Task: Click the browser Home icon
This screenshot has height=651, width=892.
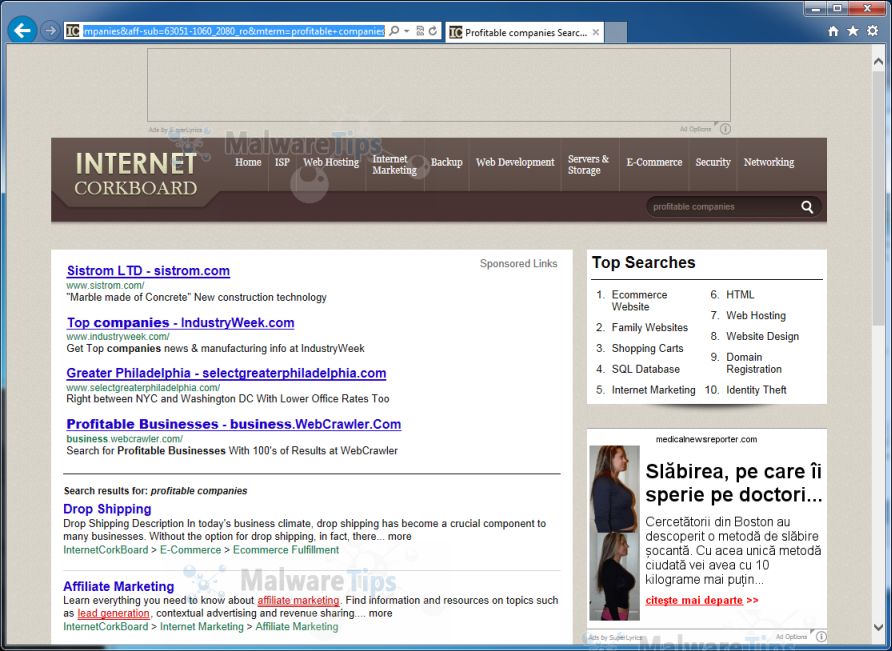Action: click(833, 31)
